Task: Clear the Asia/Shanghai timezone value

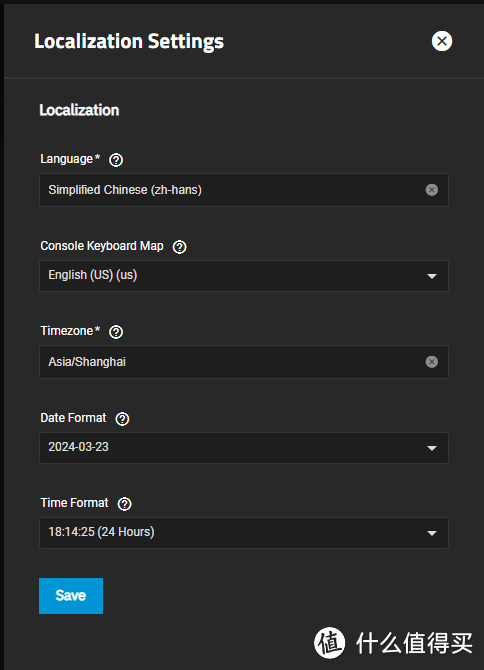Action: click(x=431, y=362)
